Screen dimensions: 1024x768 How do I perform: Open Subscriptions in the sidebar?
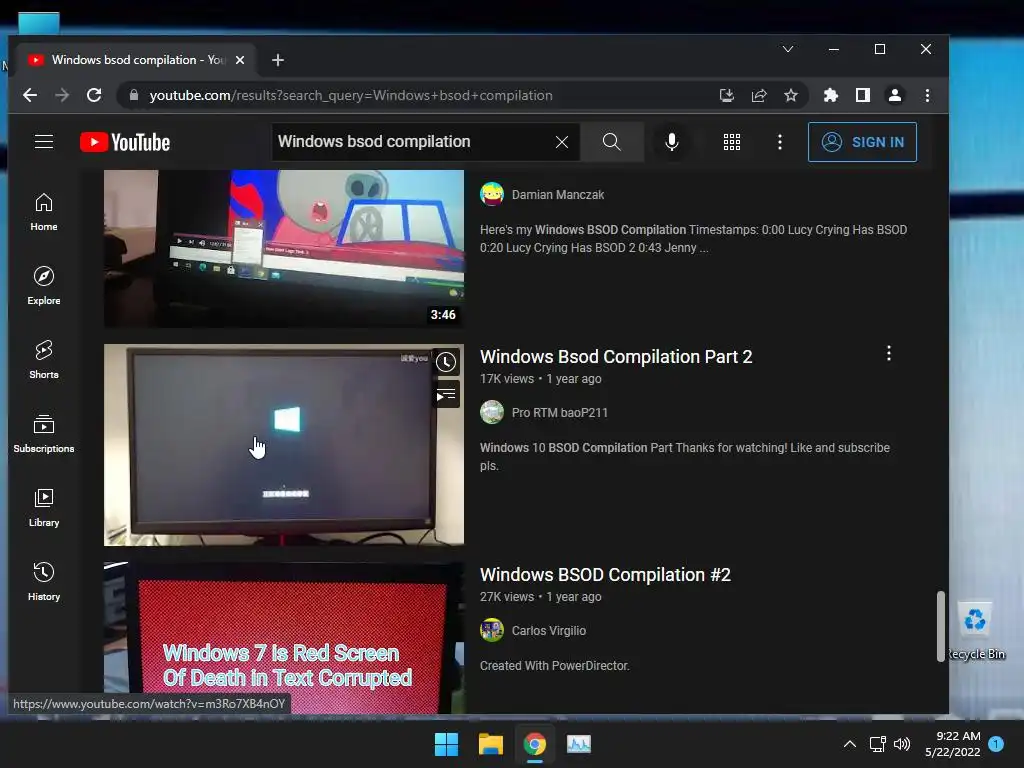(44, 434)
